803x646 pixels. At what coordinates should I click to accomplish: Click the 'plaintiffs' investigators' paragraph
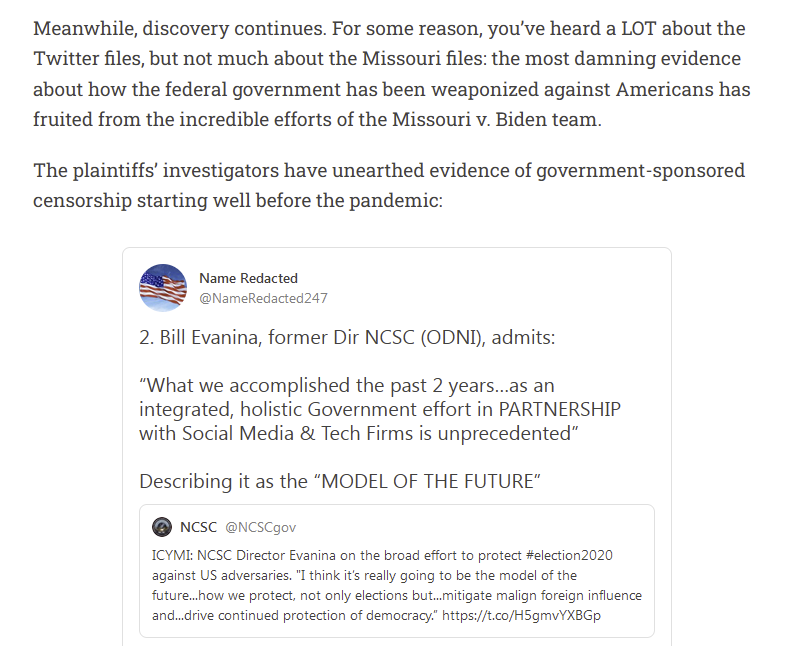tap(389, 185)
